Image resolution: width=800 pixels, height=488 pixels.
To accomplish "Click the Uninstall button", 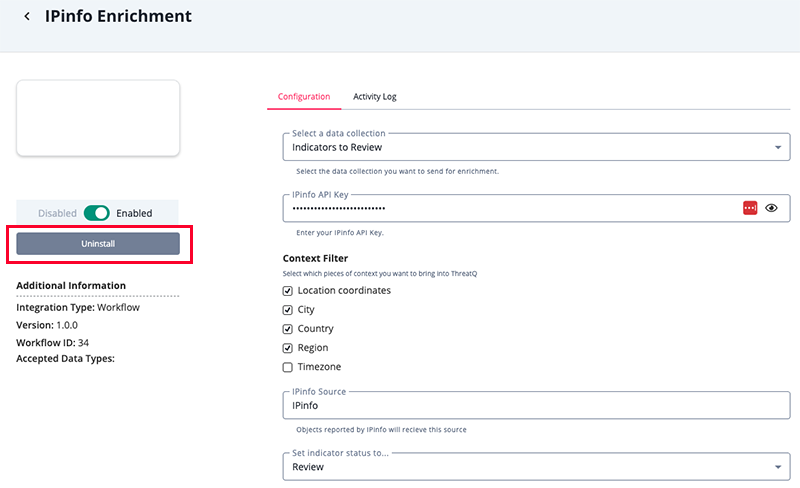I will click(98, 243).
